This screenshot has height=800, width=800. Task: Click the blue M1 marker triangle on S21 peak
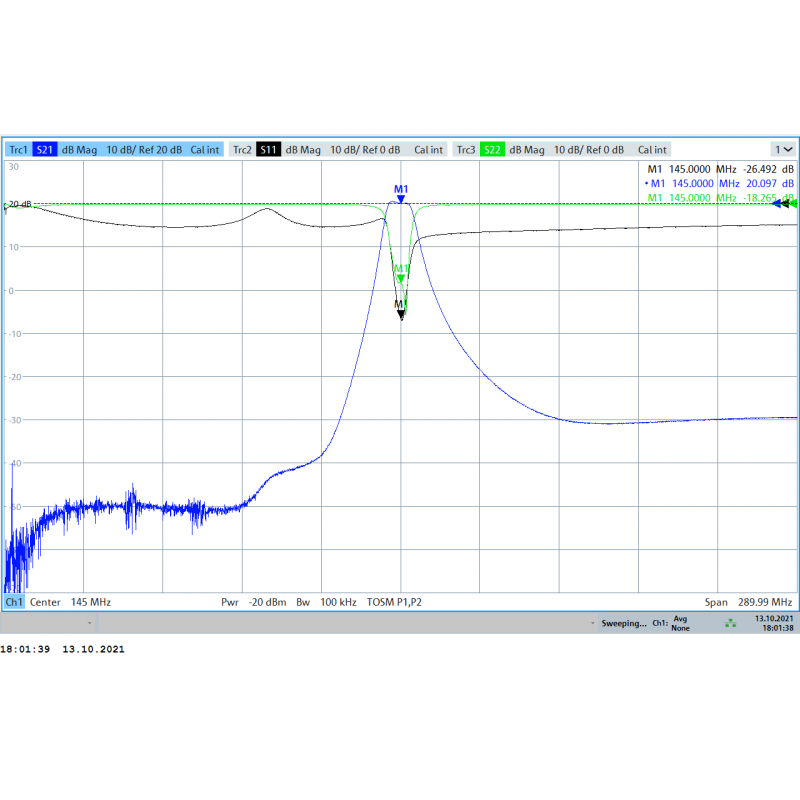pos(401,199)
